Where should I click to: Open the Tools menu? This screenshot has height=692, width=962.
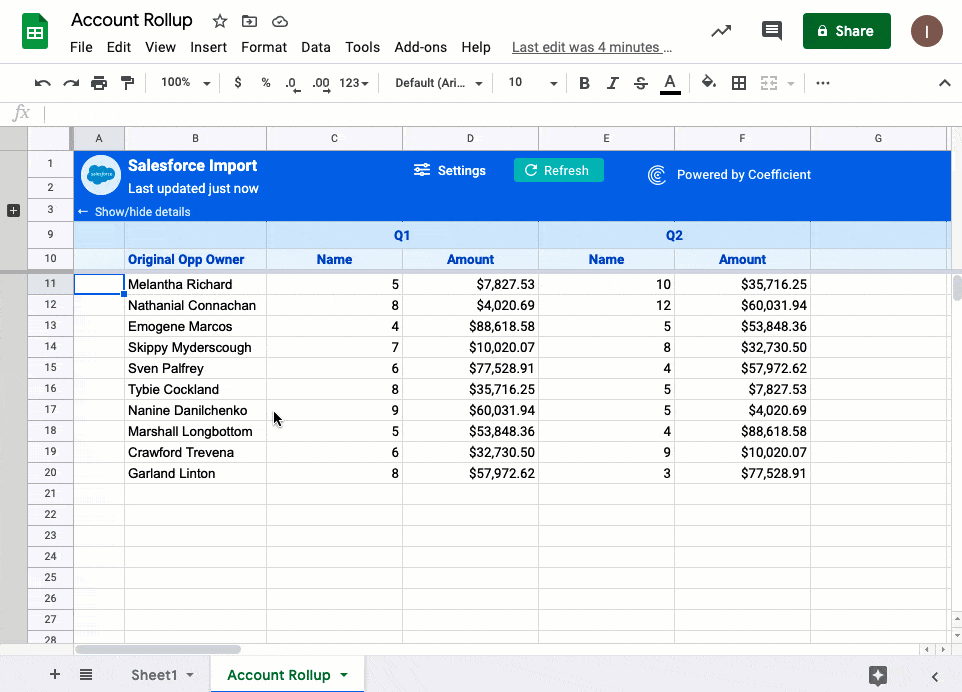[362, 47]
